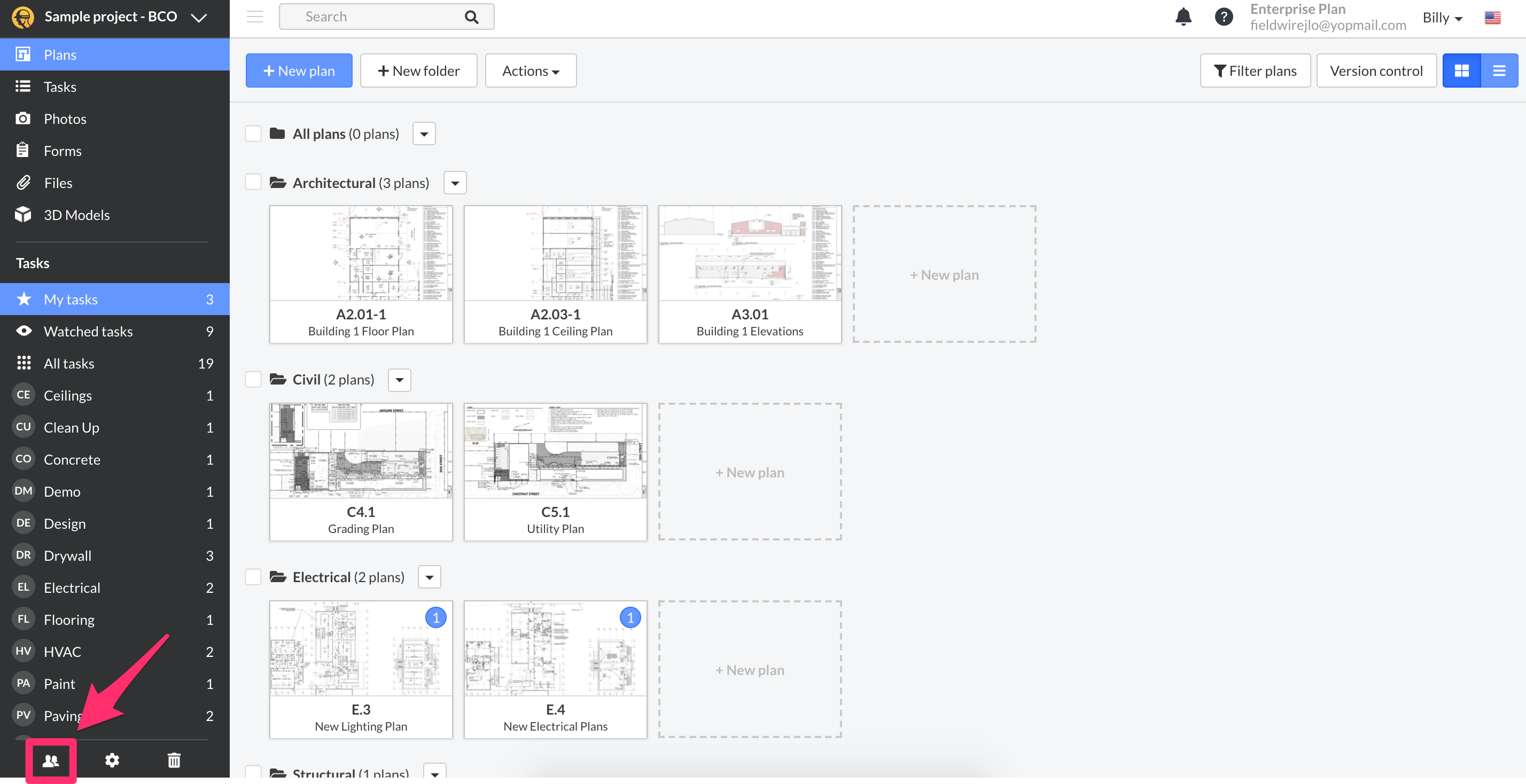Open project settings via gear icon
Screen dimensions: 1526x784
tap(112, 761)
